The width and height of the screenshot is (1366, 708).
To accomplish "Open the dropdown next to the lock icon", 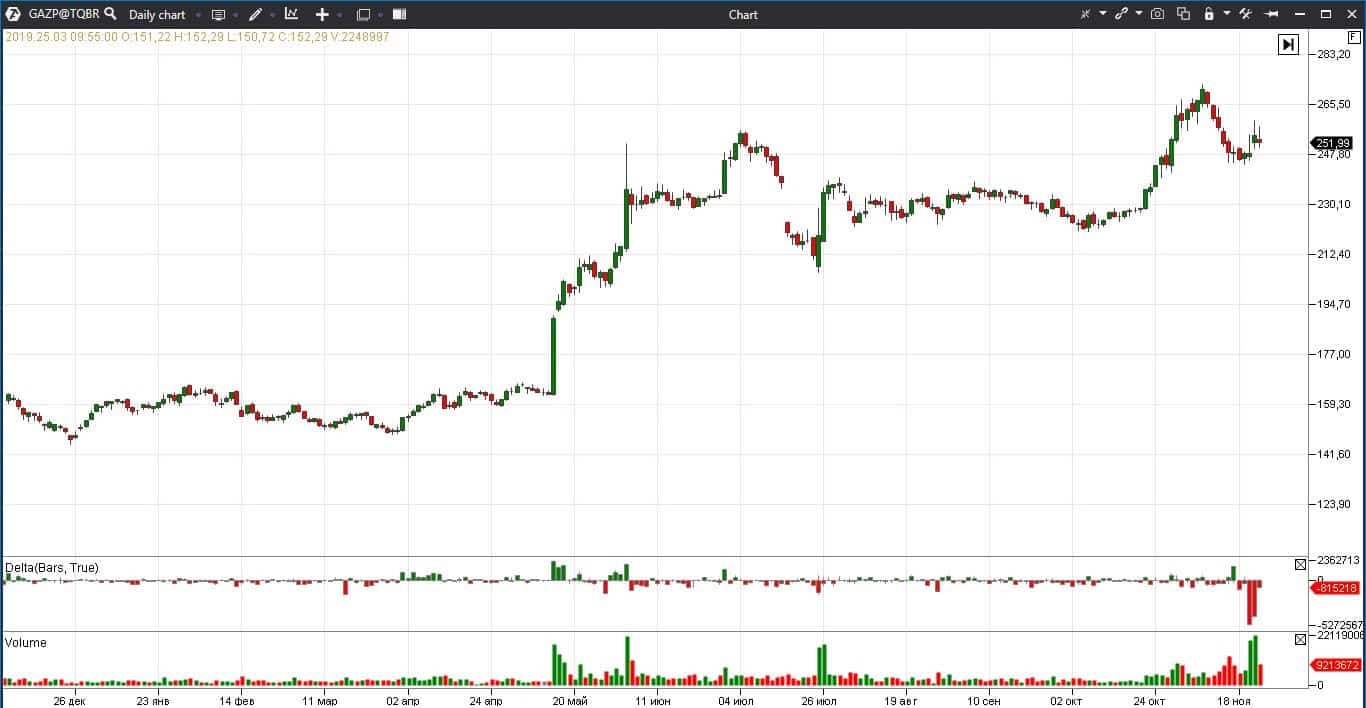I will 1227,14.
